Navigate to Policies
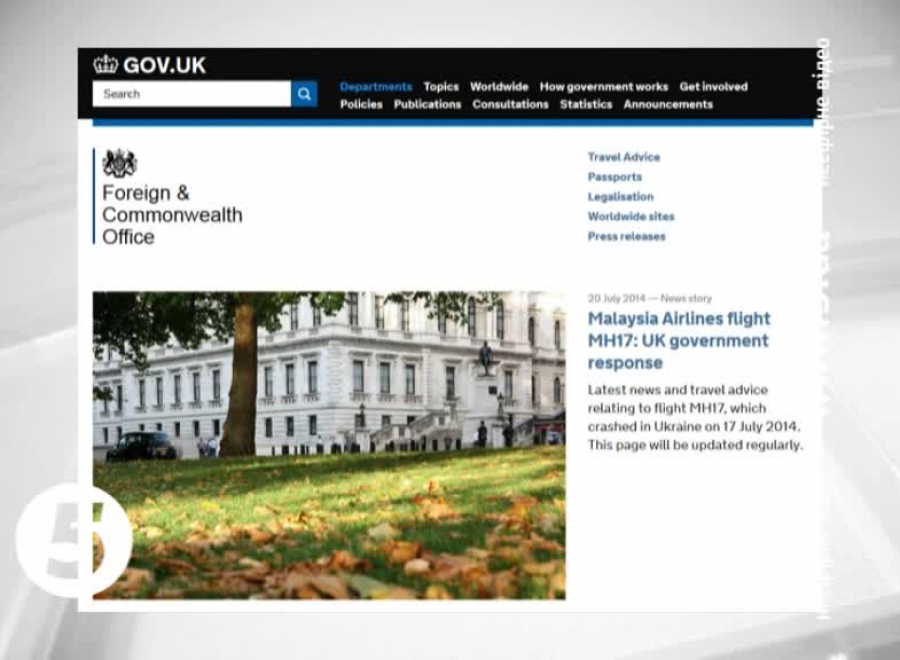 point(361,104)
